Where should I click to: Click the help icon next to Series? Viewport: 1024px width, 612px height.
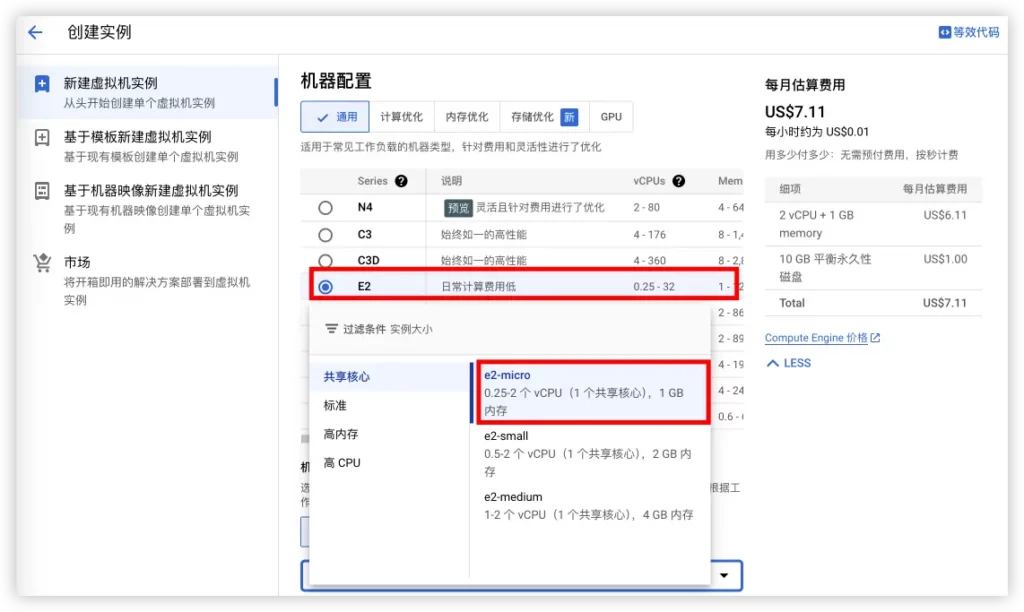(401, 181)
